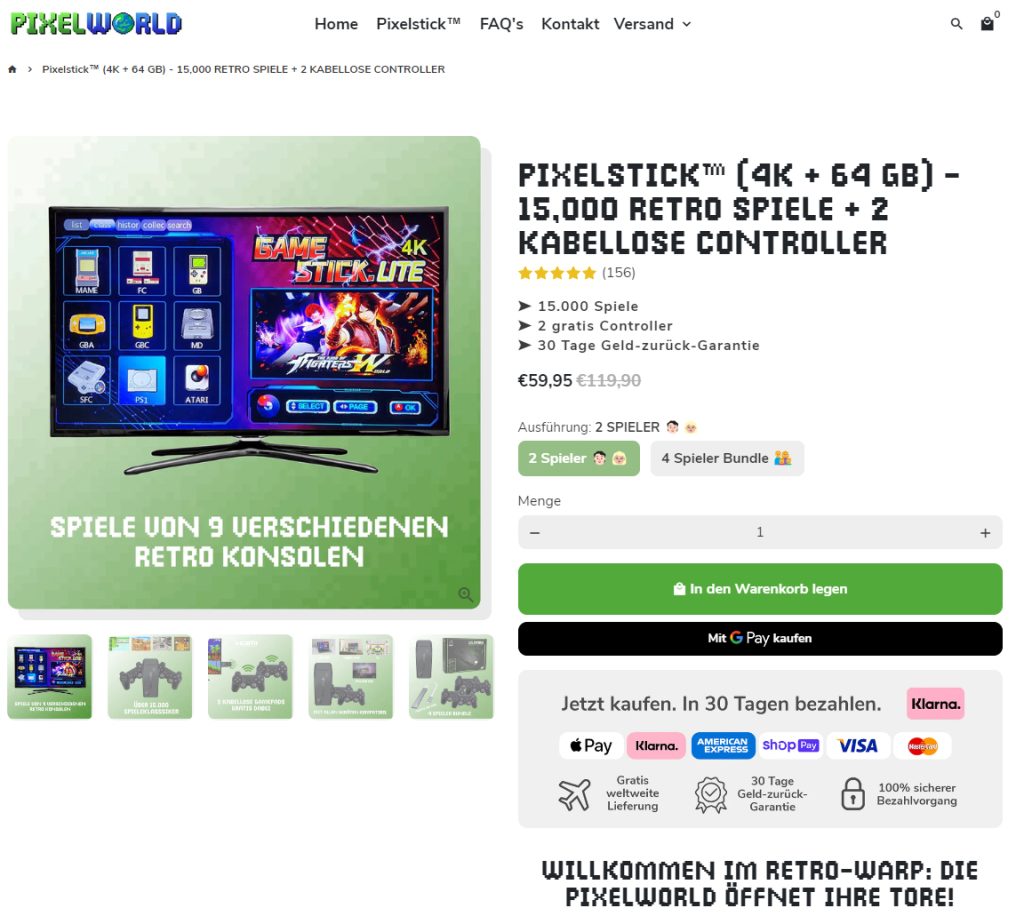Click In den Warenkorb legen button
The width and height of the screenshot is (1024, 924).
coord(760,589)
